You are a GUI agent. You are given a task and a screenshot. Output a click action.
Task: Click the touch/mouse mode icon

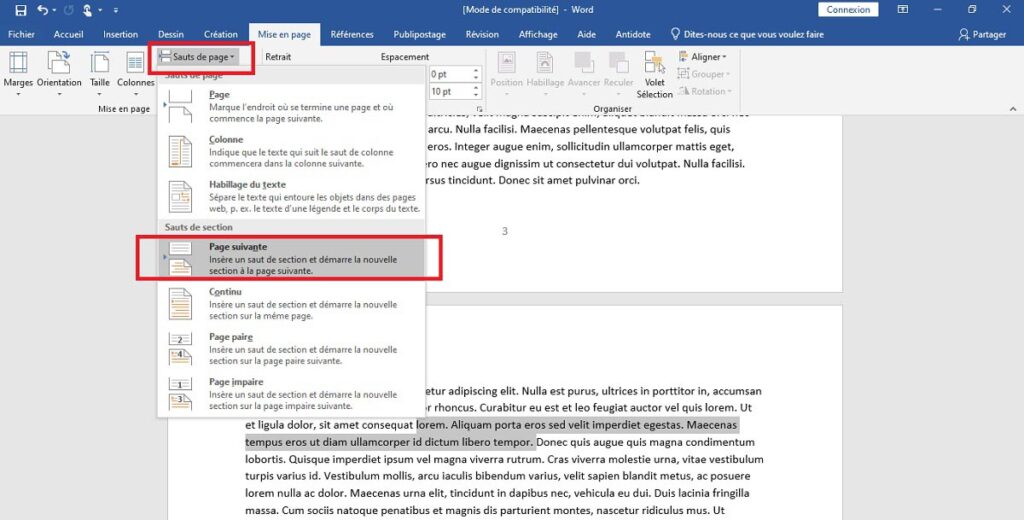tap(90, 10)
